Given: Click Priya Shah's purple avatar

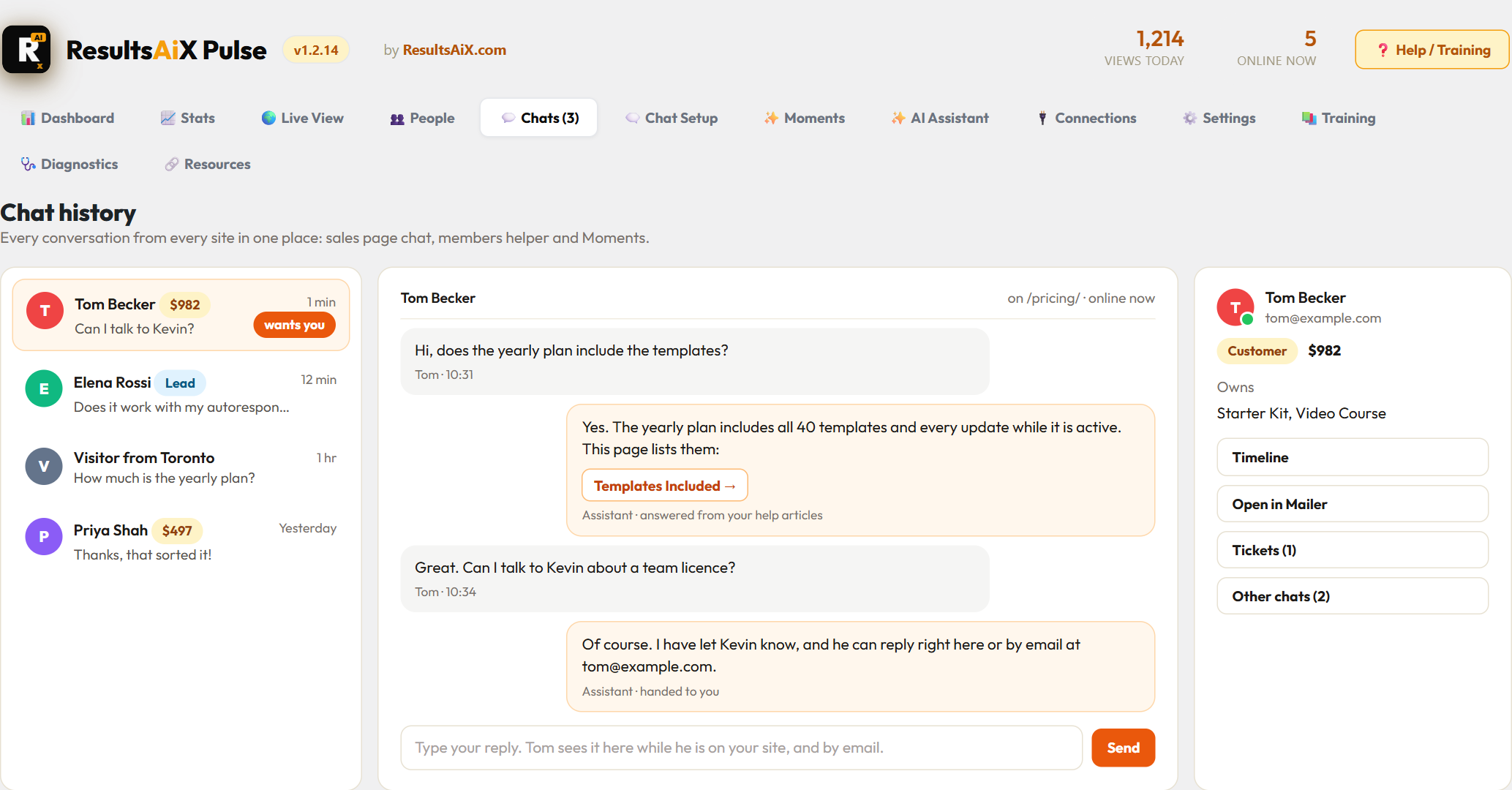Looking at the screenshot, I should coord(44,536).
